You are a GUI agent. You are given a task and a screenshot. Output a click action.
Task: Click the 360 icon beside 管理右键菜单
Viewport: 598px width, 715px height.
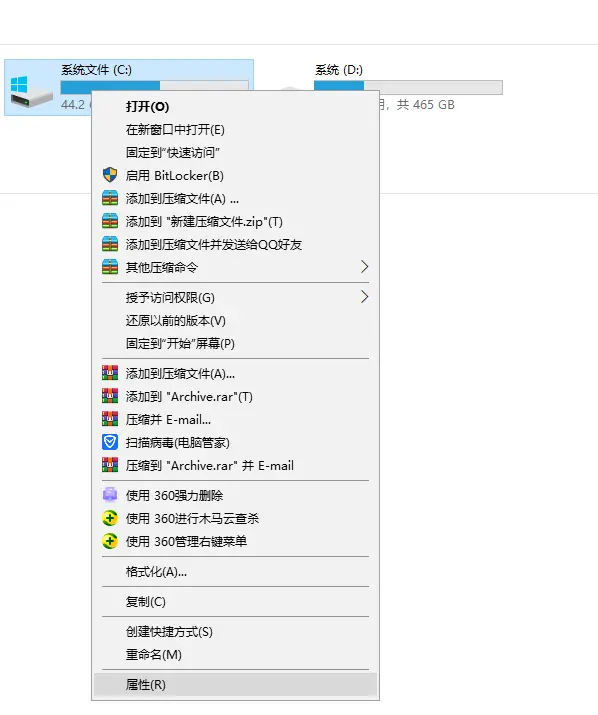coord(110,541)
